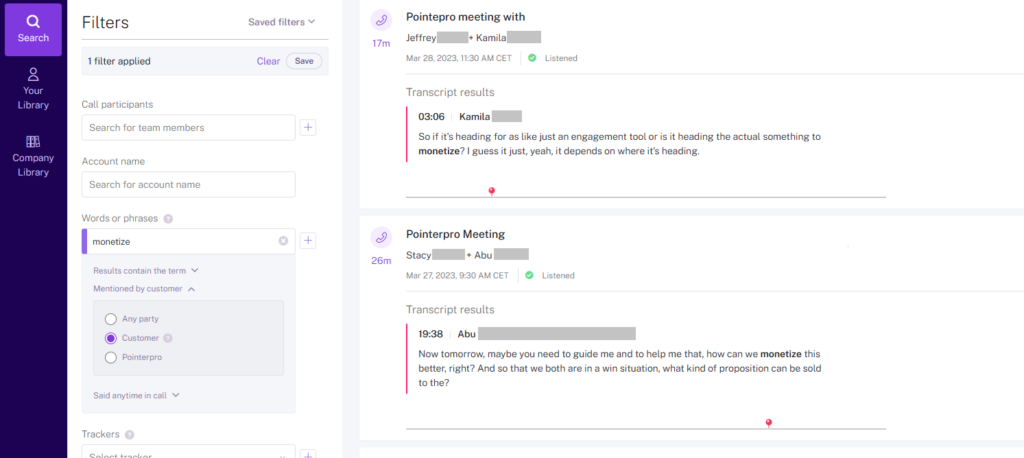Image resolution: width=1024 pixels, height=458 pixels.
Task: Click the Clear filter link
Action: 268,61
